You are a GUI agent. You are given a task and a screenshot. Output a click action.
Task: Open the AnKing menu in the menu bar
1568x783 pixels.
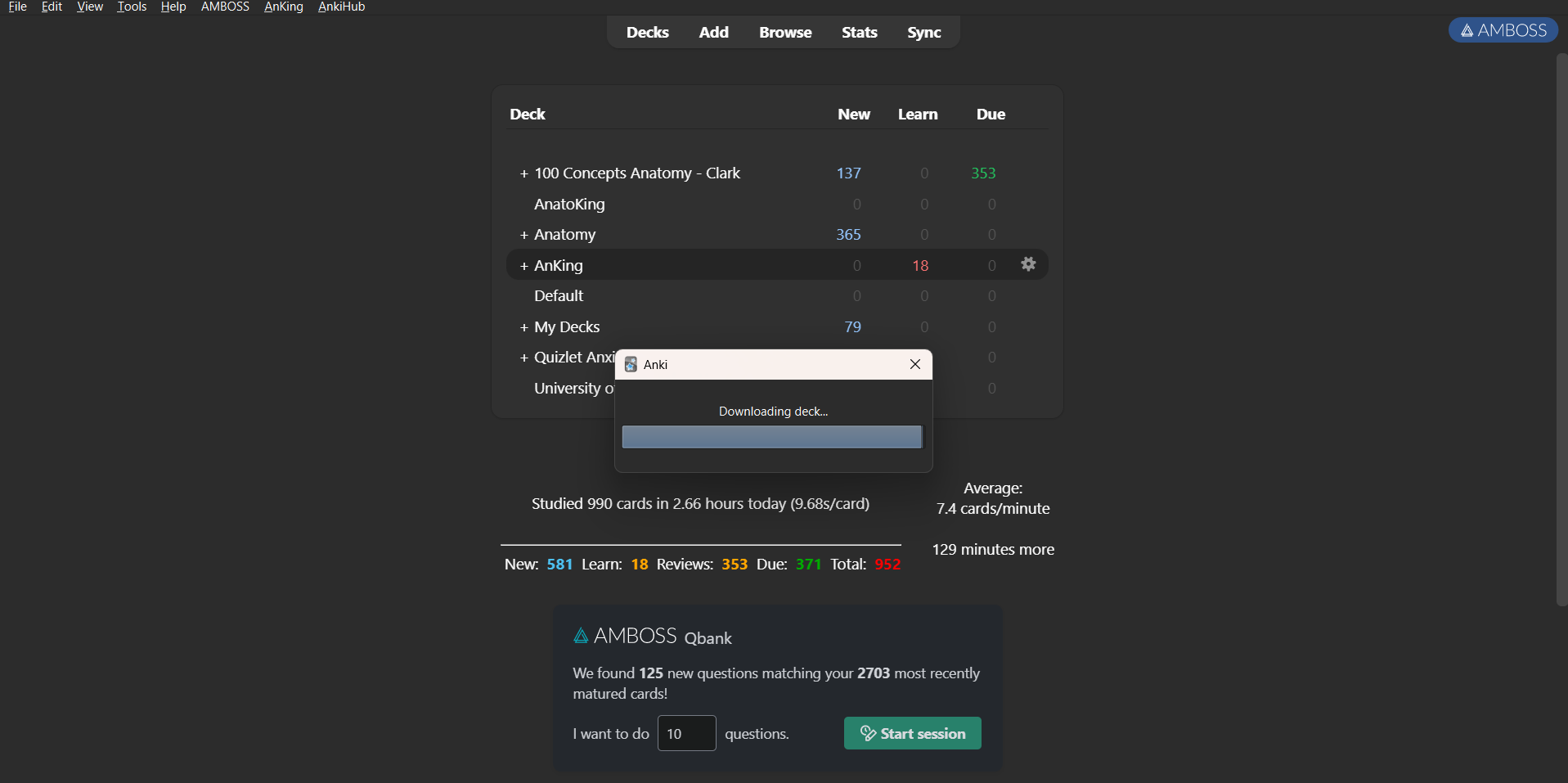coord(283,7)
